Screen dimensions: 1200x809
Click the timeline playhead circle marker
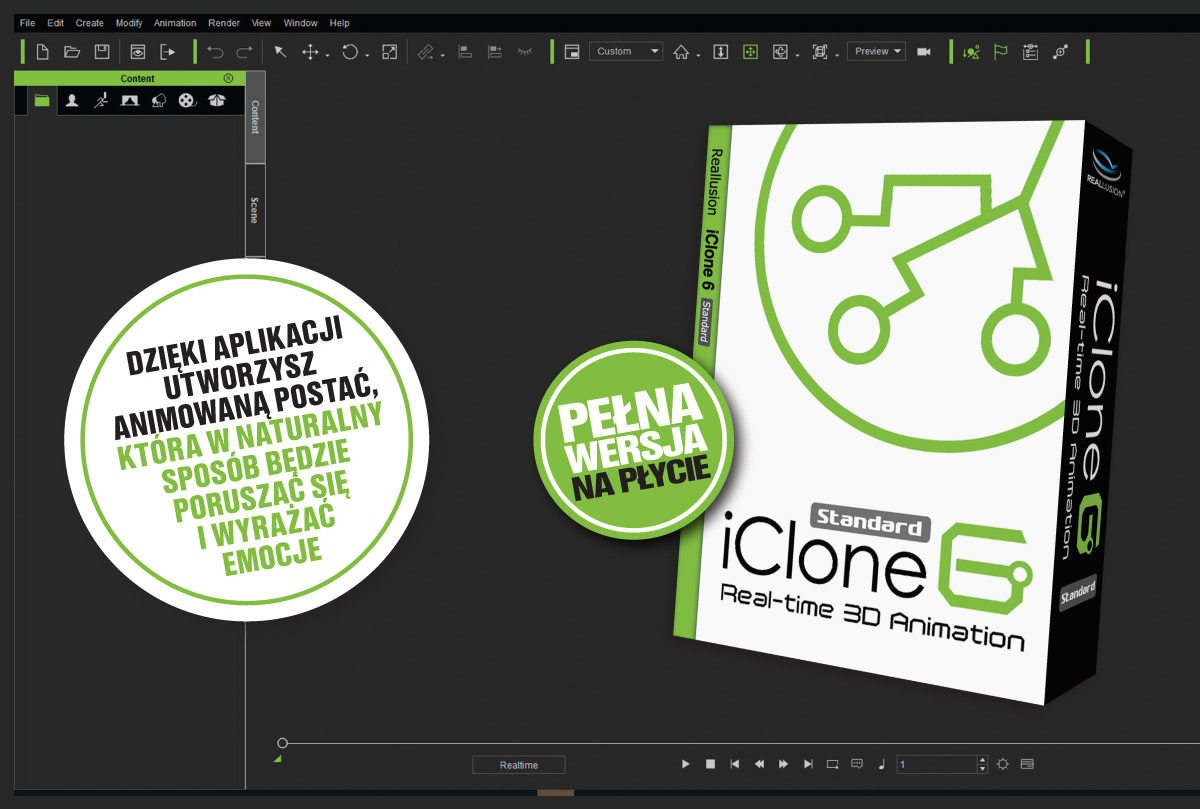coord(283,743)
